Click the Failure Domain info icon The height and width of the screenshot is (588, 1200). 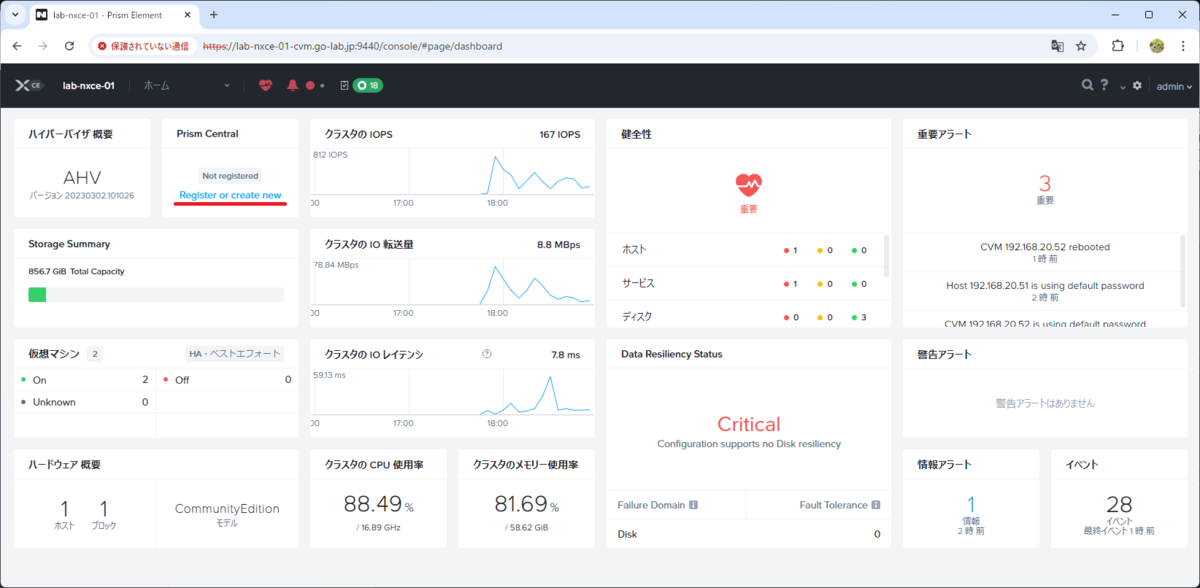coord(693,505)
